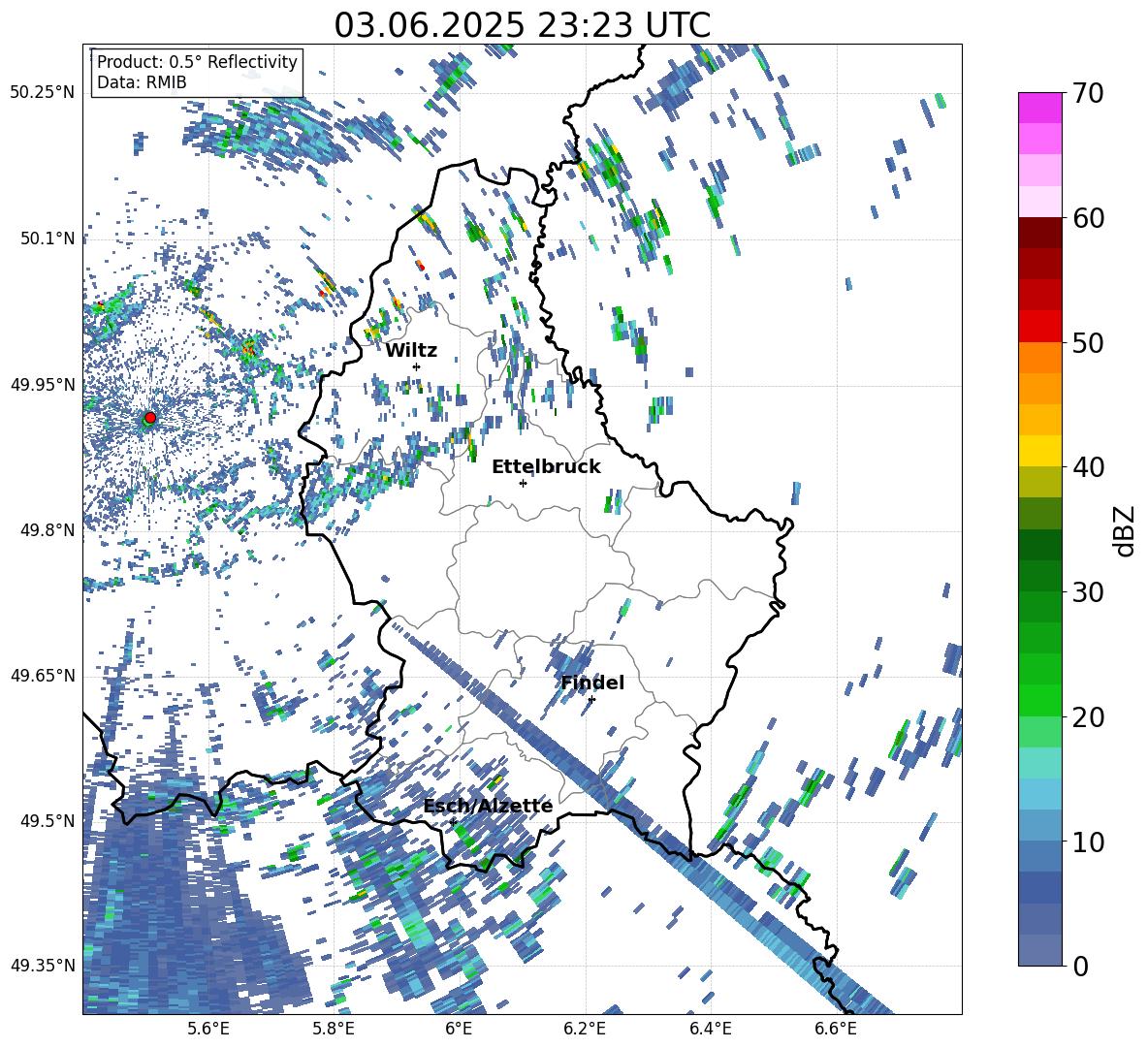Click the 50.1°N latitude label

(47, 239)
